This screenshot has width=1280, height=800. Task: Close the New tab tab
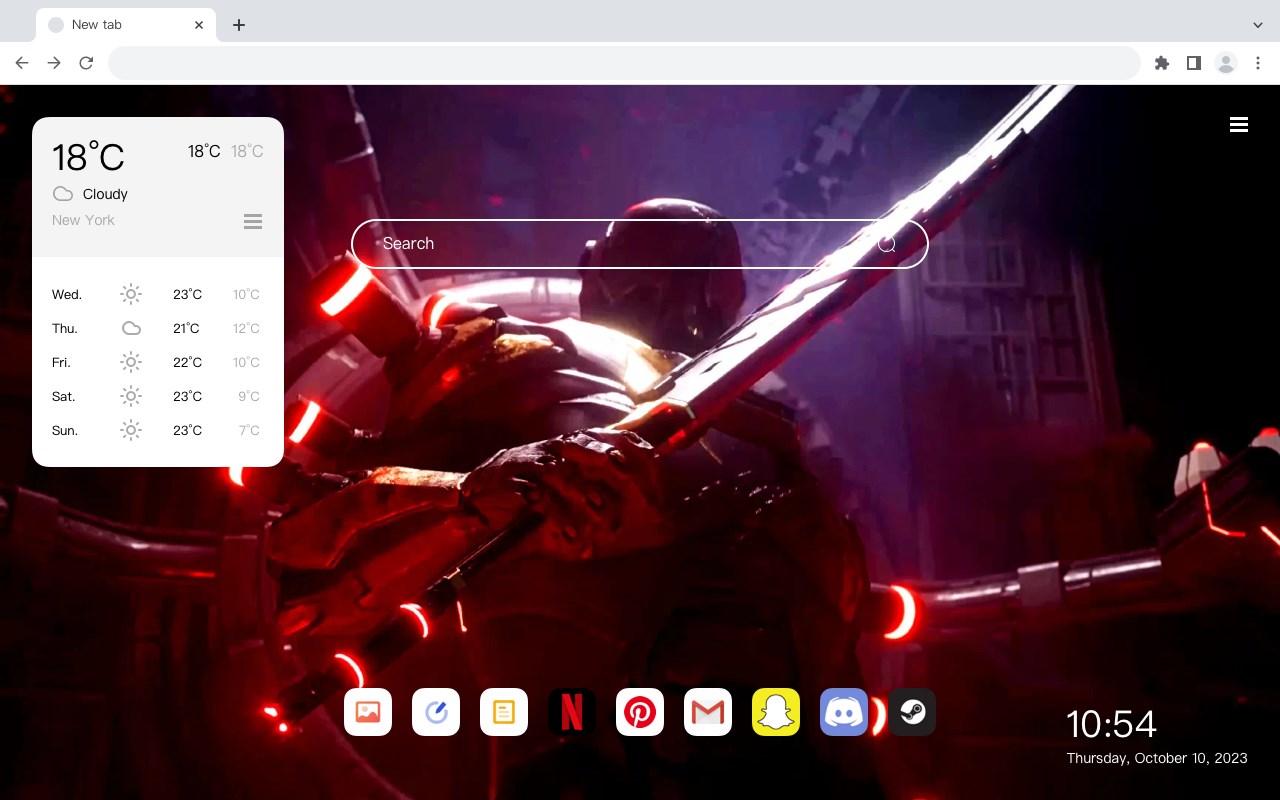pyautogui.click(x=199, y=25)
